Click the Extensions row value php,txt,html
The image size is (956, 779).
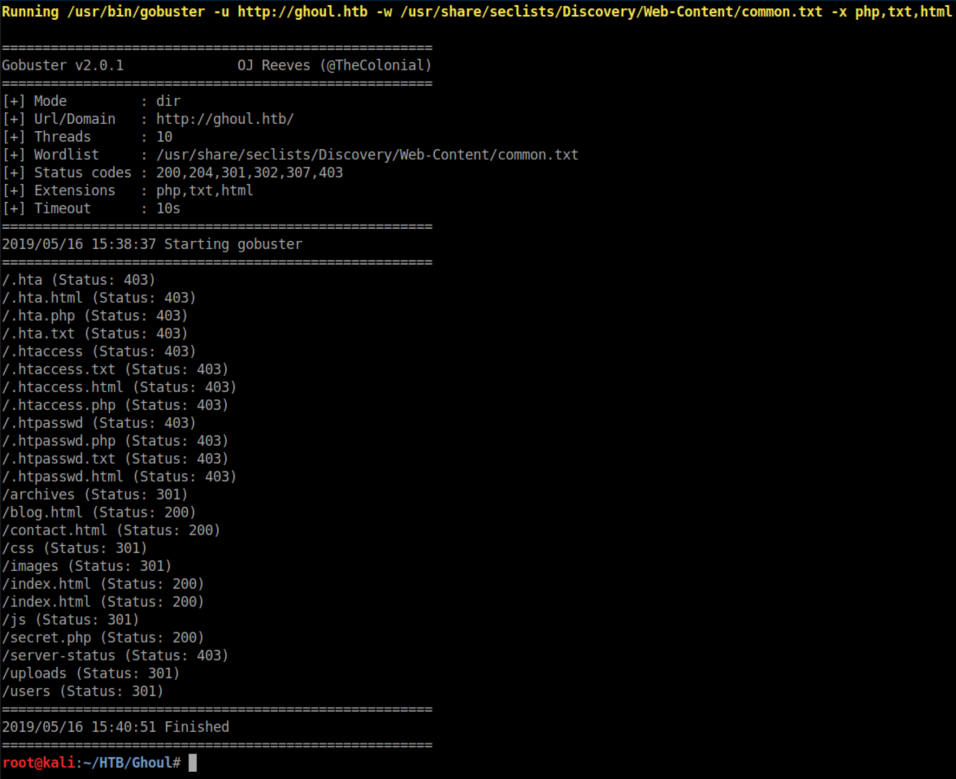[x=204, y=190]
